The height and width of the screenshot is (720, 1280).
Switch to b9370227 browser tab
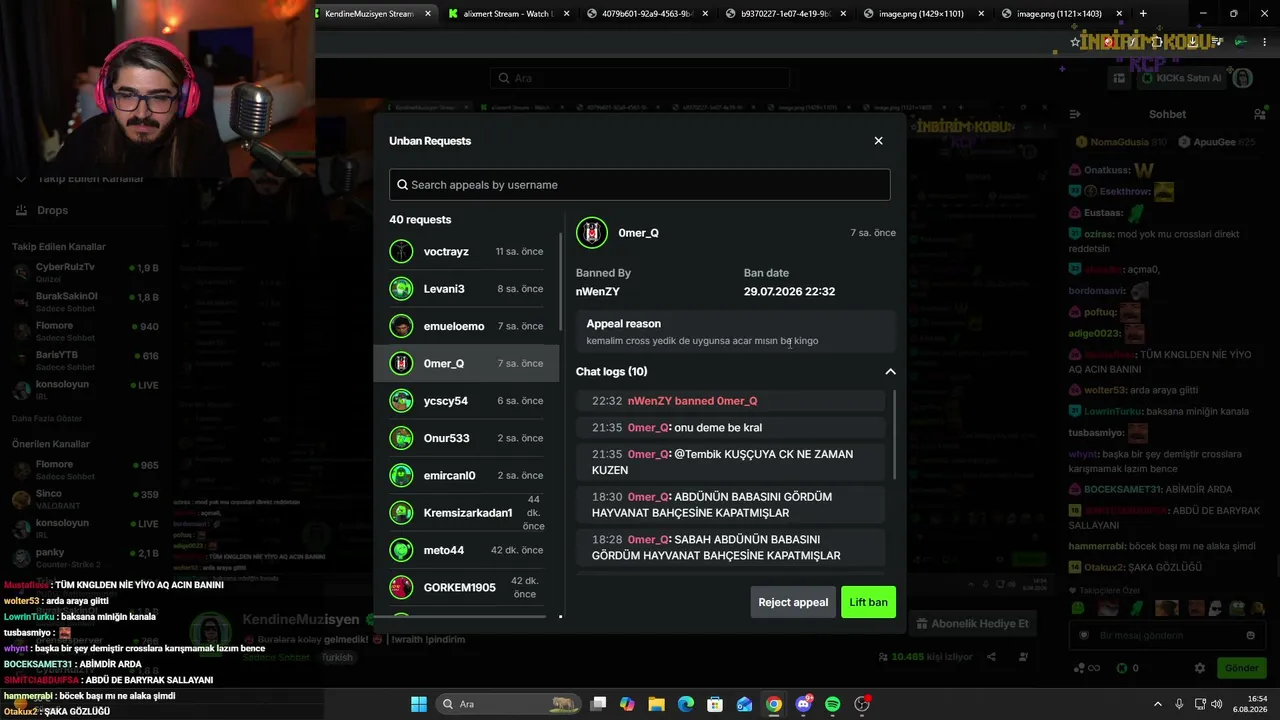(787, 14)
